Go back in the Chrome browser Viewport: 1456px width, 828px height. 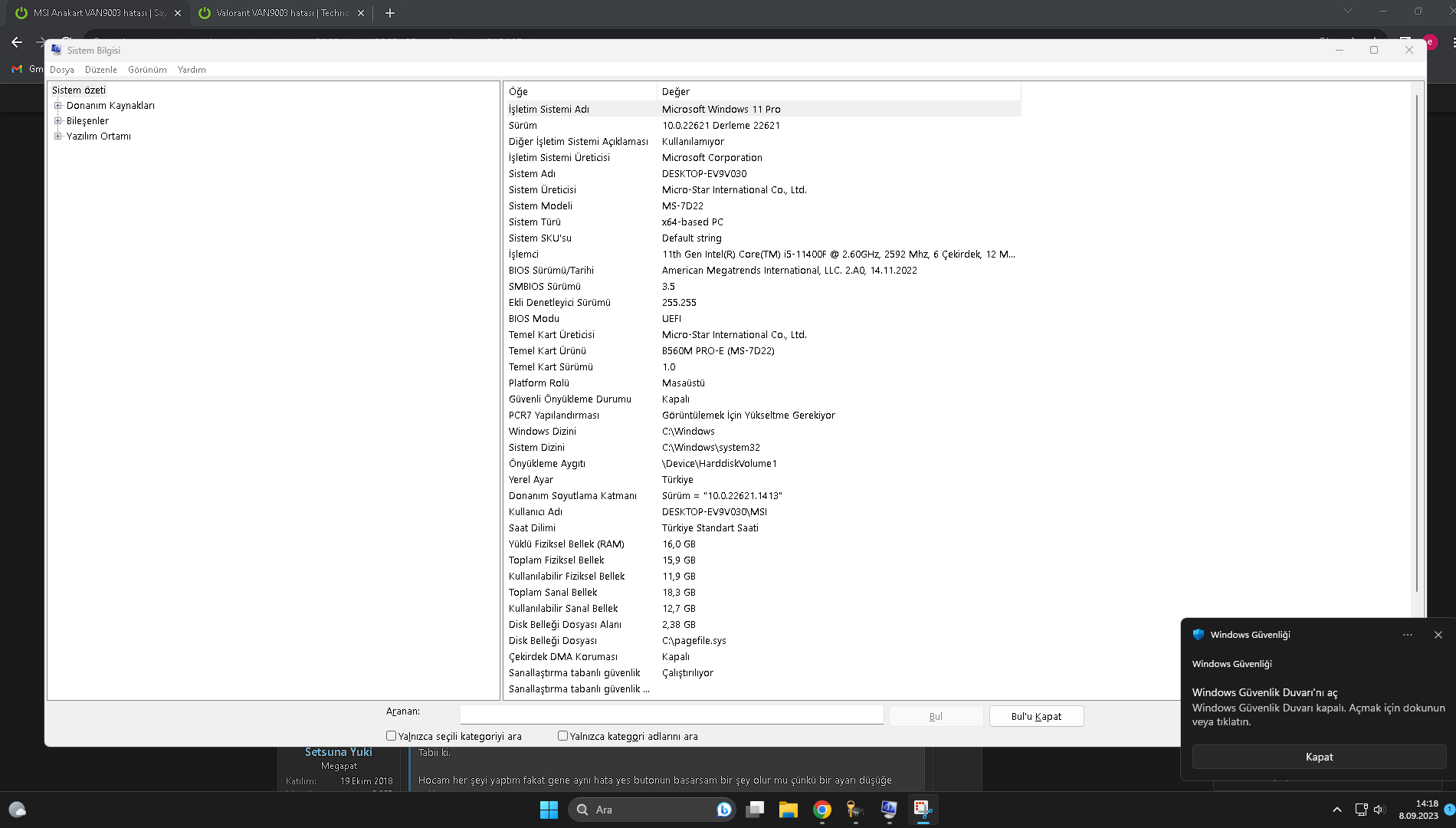click(17, 42)
